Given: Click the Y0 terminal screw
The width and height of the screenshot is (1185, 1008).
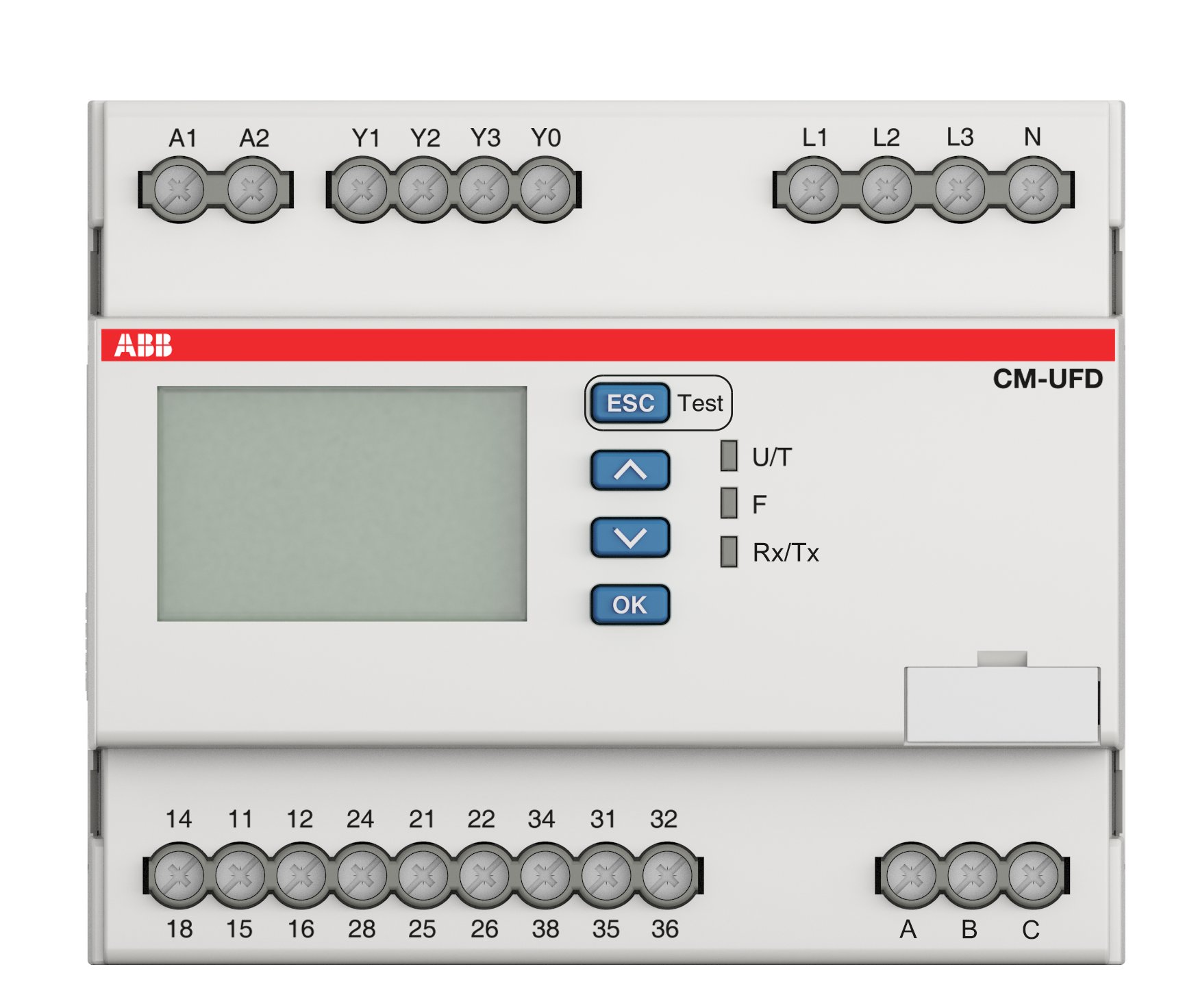Looking at the screenshot, I should point(545,190).
